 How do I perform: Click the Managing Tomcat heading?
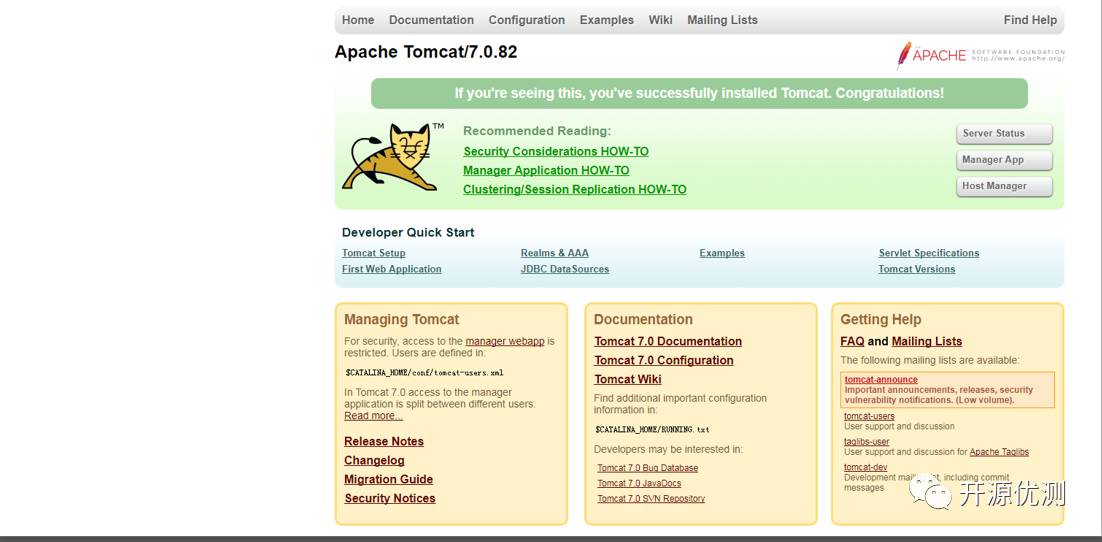point(401,319)
